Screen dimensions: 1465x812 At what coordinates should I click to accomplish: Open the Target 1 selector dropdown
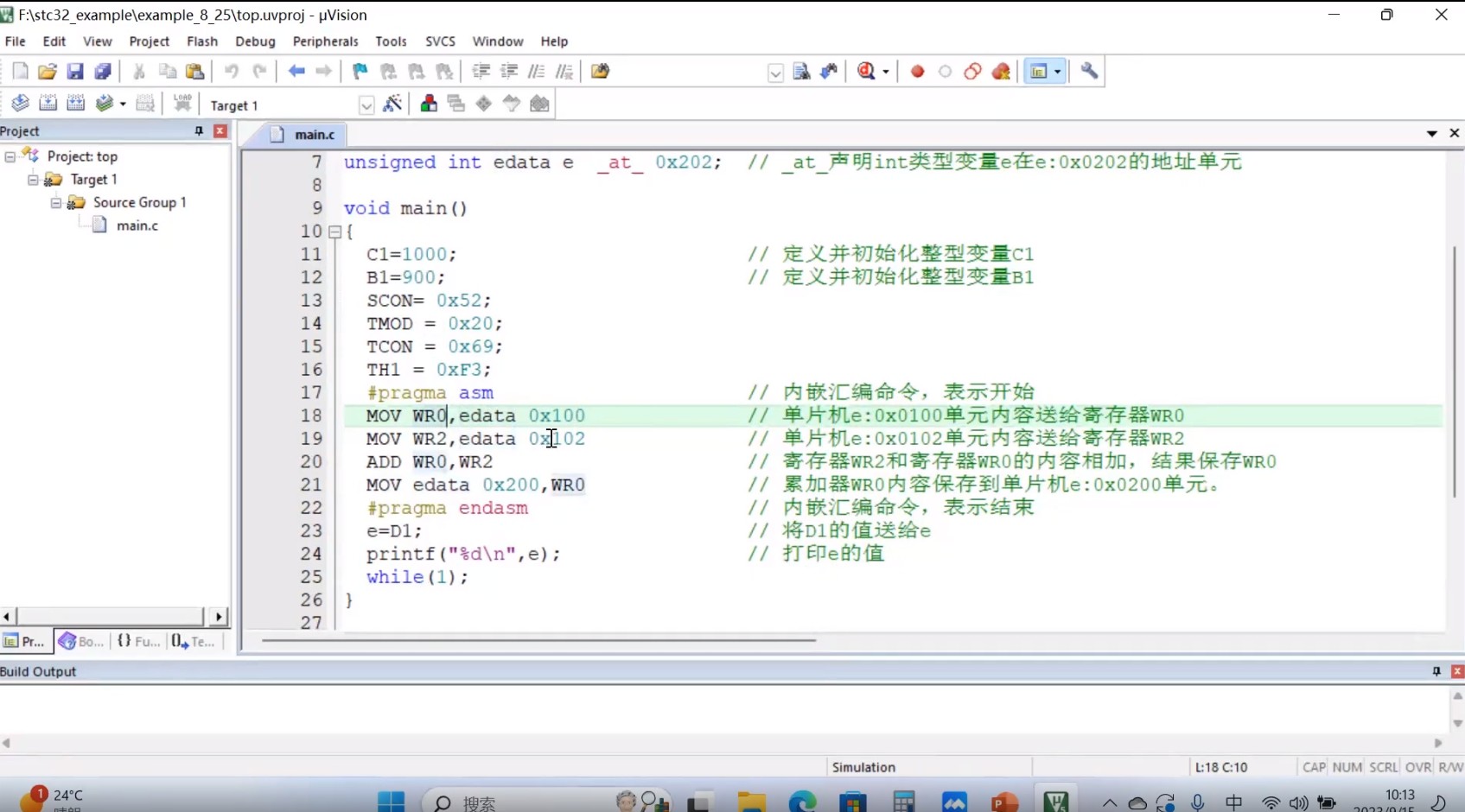[366, 105]
